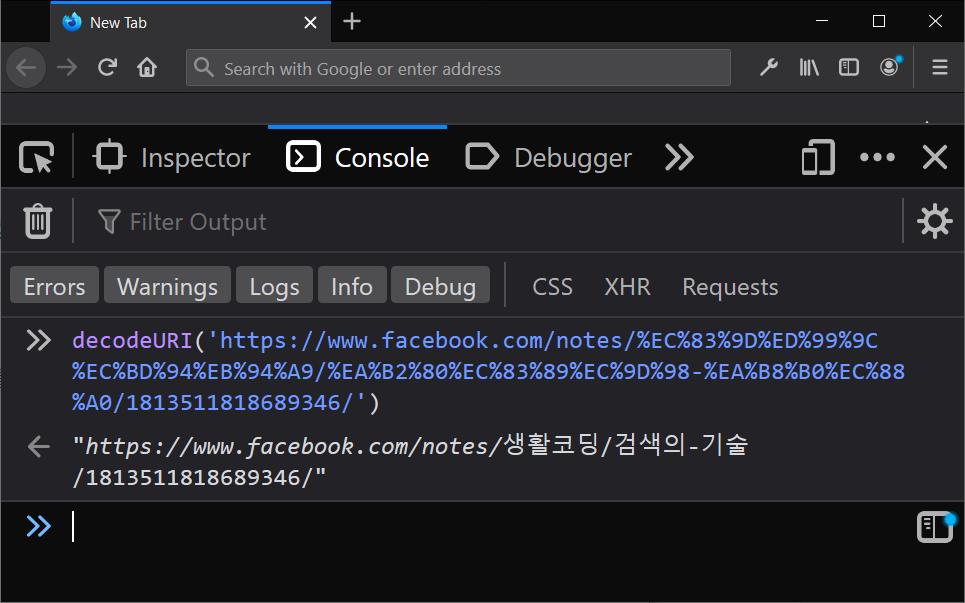The width and height of the screenshot is (965, 603).
Task: Close the developer tools panel
Action: [935, 158]
